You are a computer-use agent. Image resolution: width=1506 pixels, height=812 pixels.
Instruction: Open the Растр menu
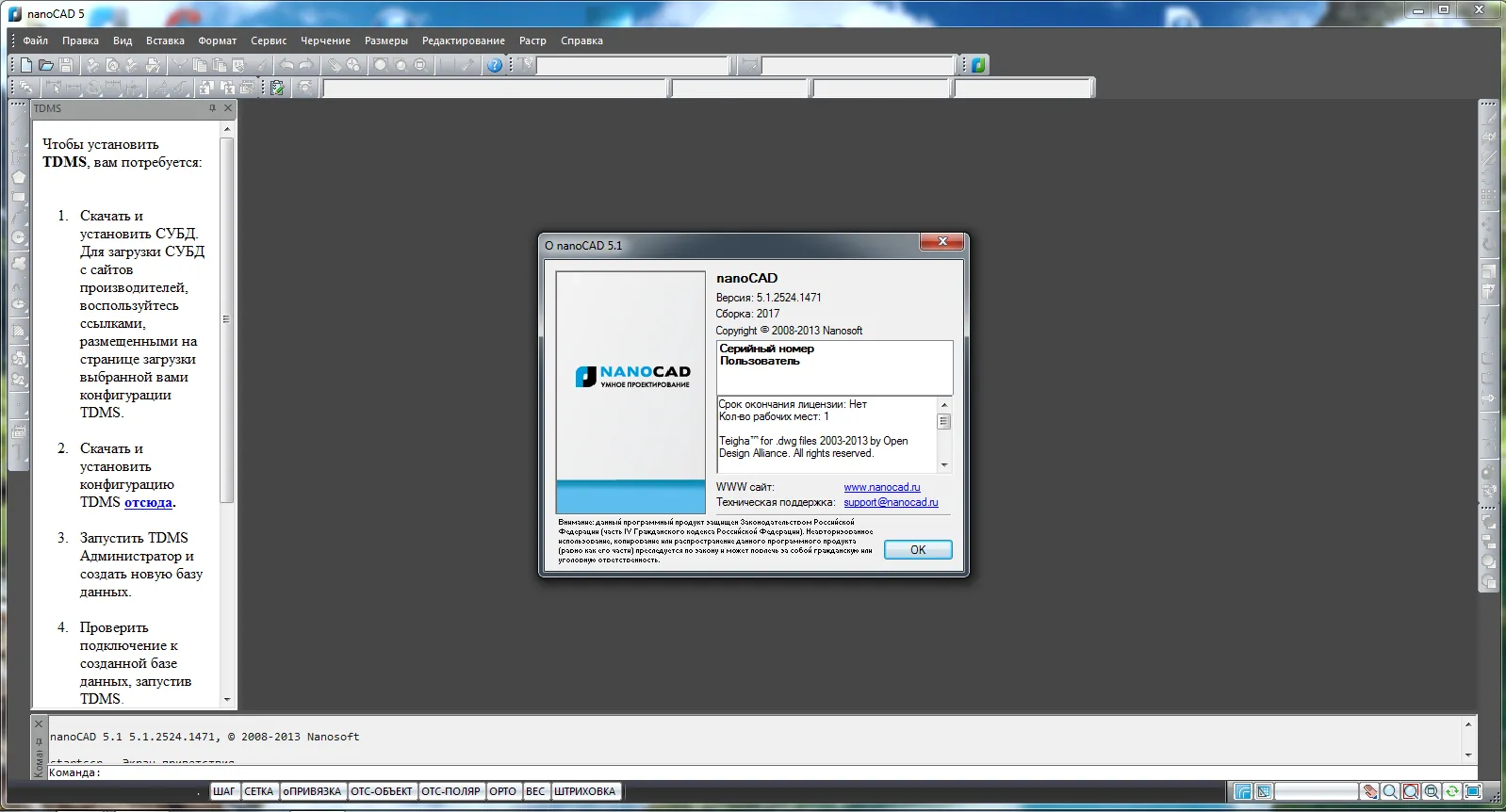click(x=532, y=41)
